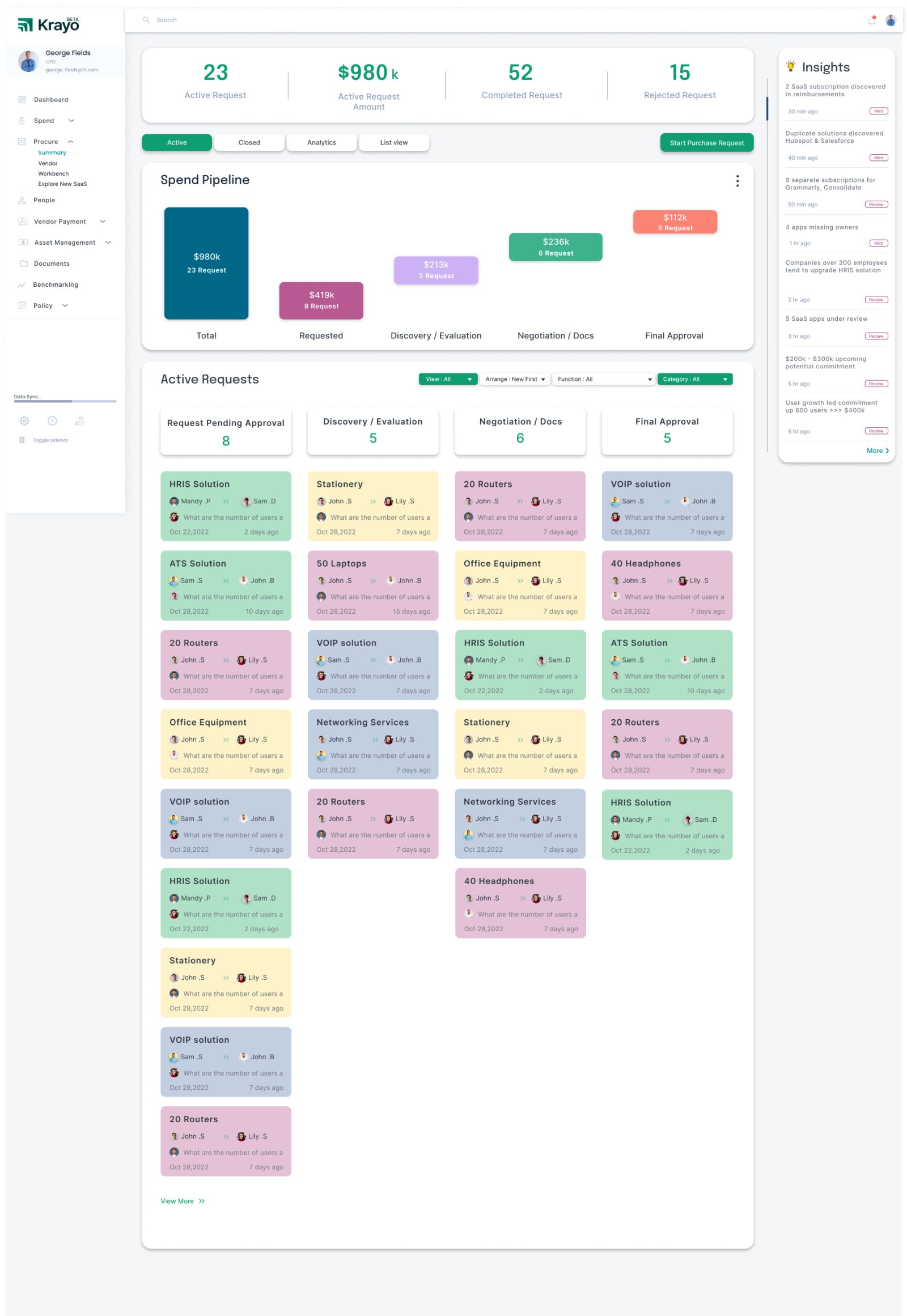Click the Insights lightbulb icon
Image resolution: width=907 pixels, height=1316 pixels.
790,66
